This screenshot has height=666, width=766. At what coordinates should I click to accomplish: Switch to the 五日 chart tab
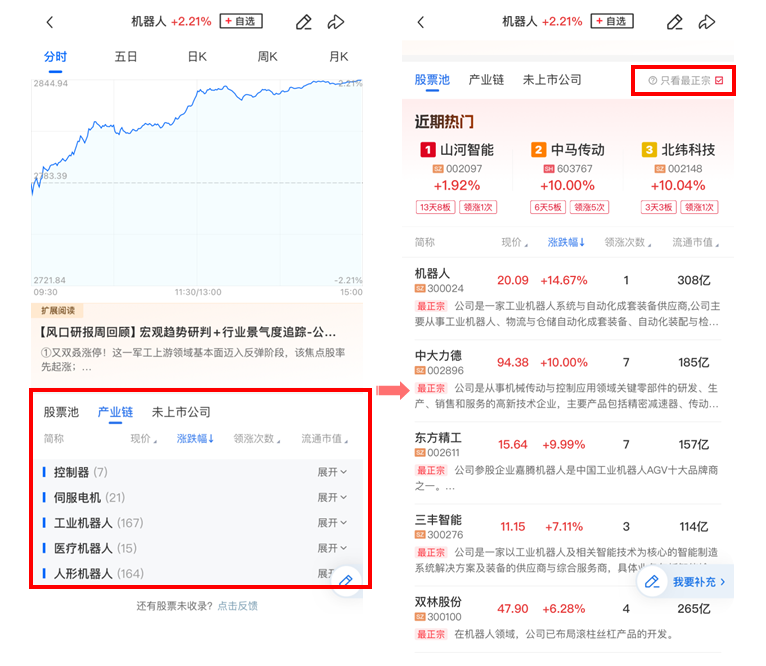pos(126,57)
